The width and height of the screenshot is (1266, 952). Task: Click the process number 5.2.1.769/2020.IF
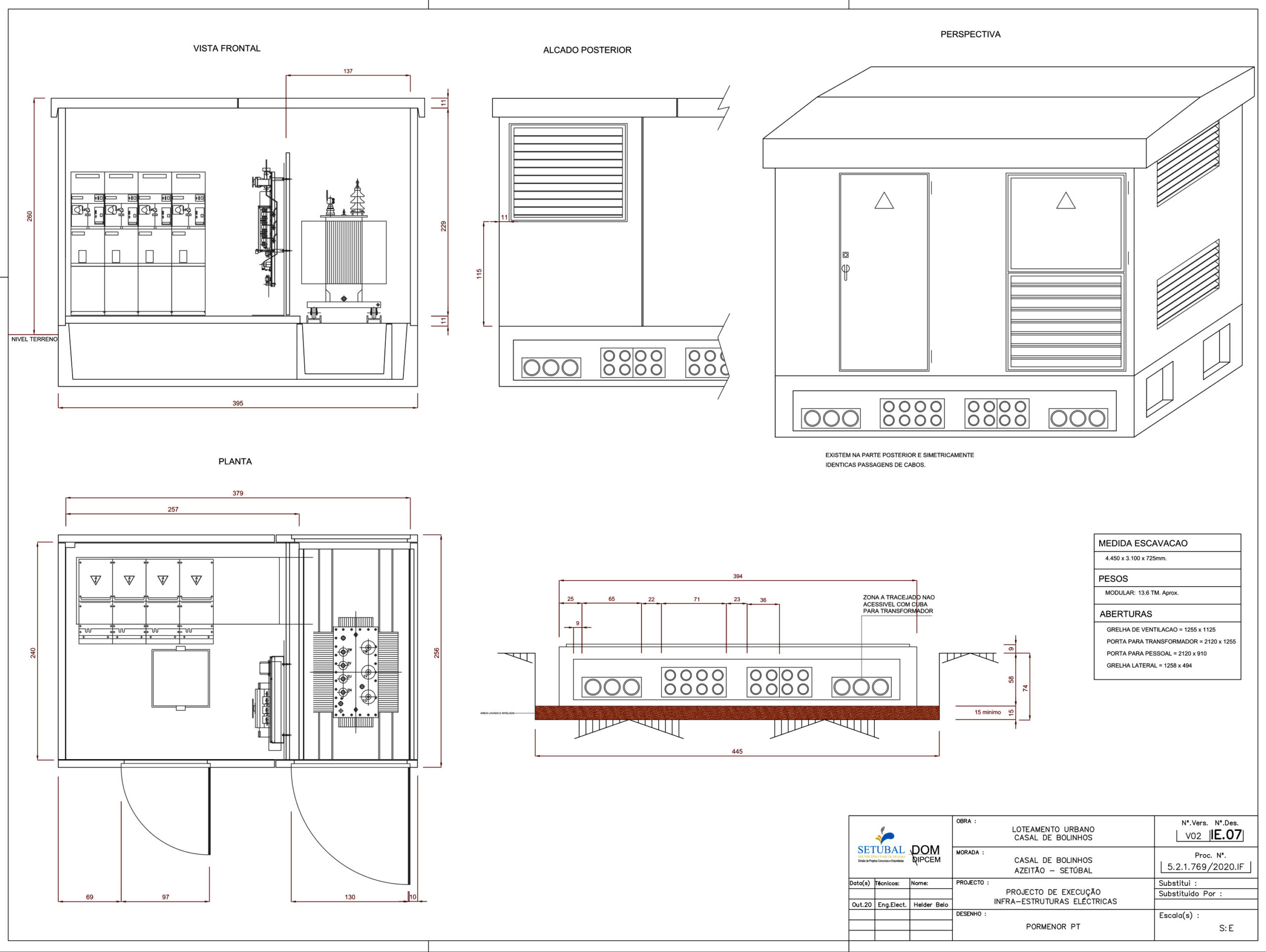(x=1205, y=867)
